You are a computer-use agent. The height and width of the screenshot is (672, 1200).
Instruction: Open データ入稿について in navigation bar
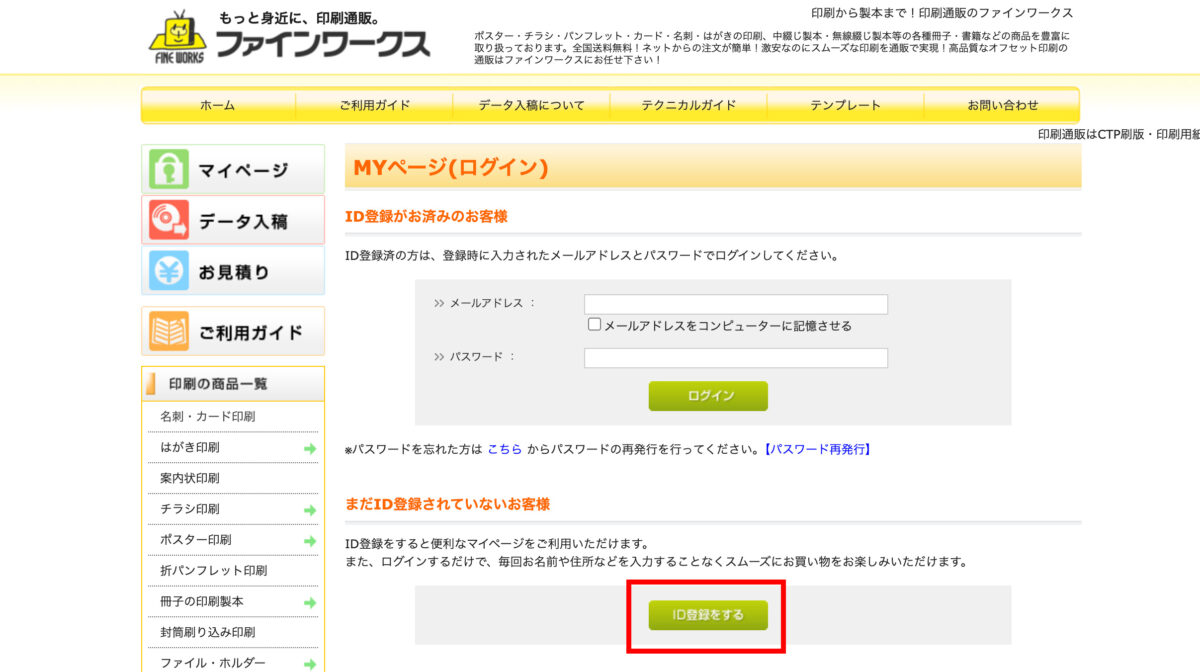pyautogui.click(x=531, y=105)
